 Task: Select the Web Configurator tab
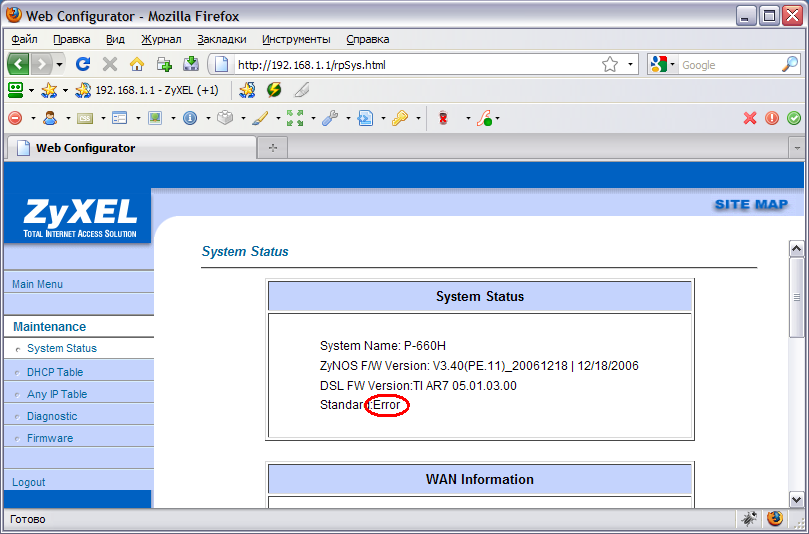click(132, 148)
